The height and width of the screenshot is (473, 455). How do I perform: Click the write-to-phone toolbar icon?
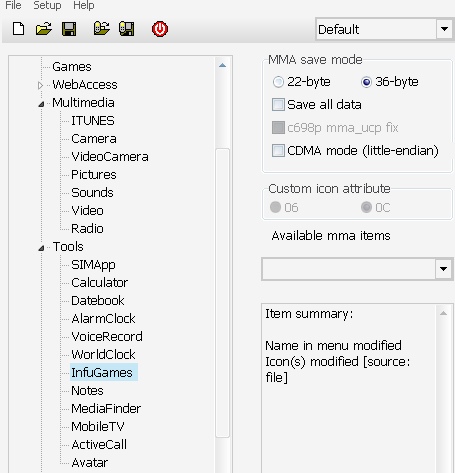pos(127,29)
